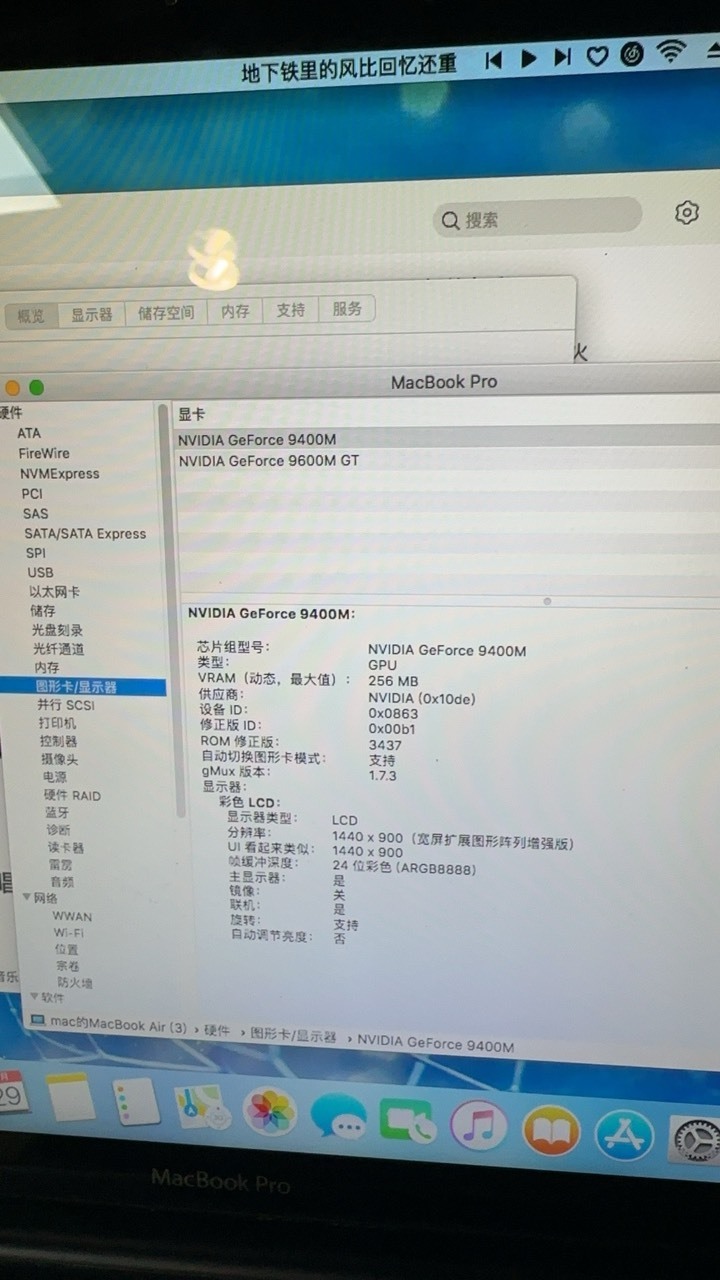
Task: Select SPI in the sidebar
Action: [36, 552]
